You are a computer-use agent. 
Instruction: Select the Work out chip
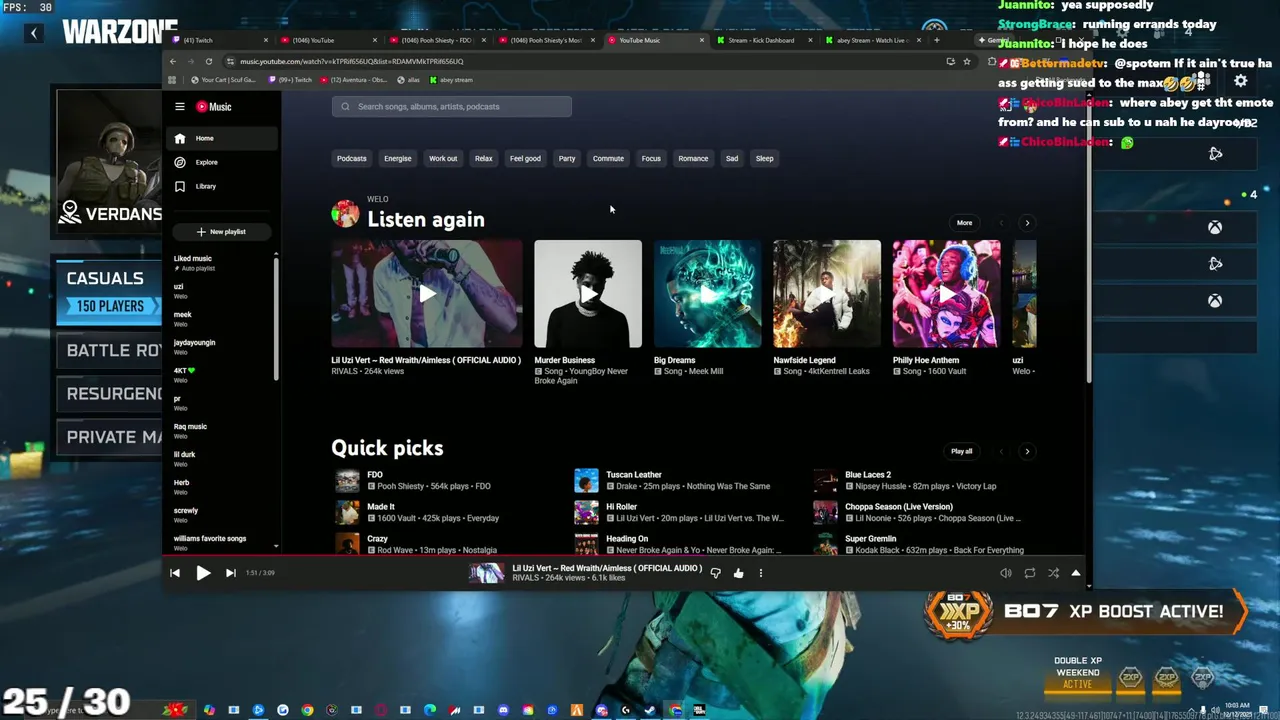click(x=443, y=158)
